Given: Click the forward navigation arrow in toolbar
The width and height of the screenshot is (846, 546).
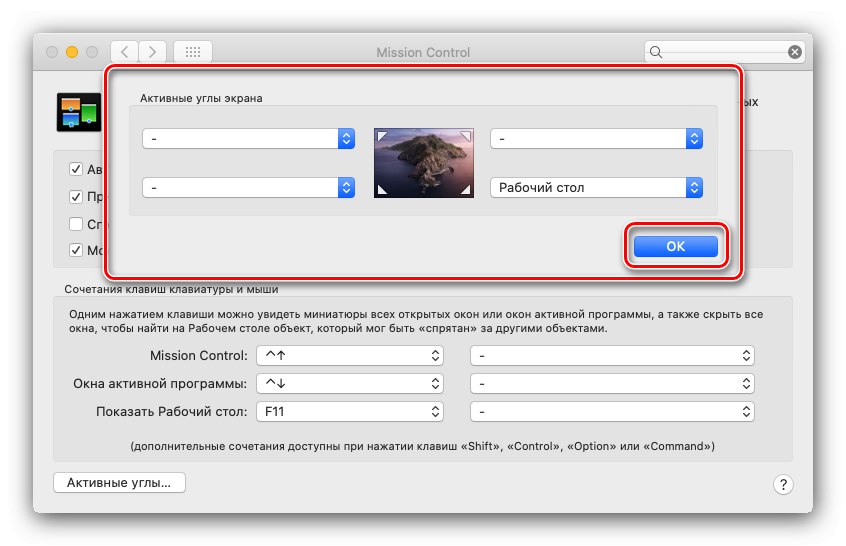Looking at the screenshot, I should pos(153,52).
